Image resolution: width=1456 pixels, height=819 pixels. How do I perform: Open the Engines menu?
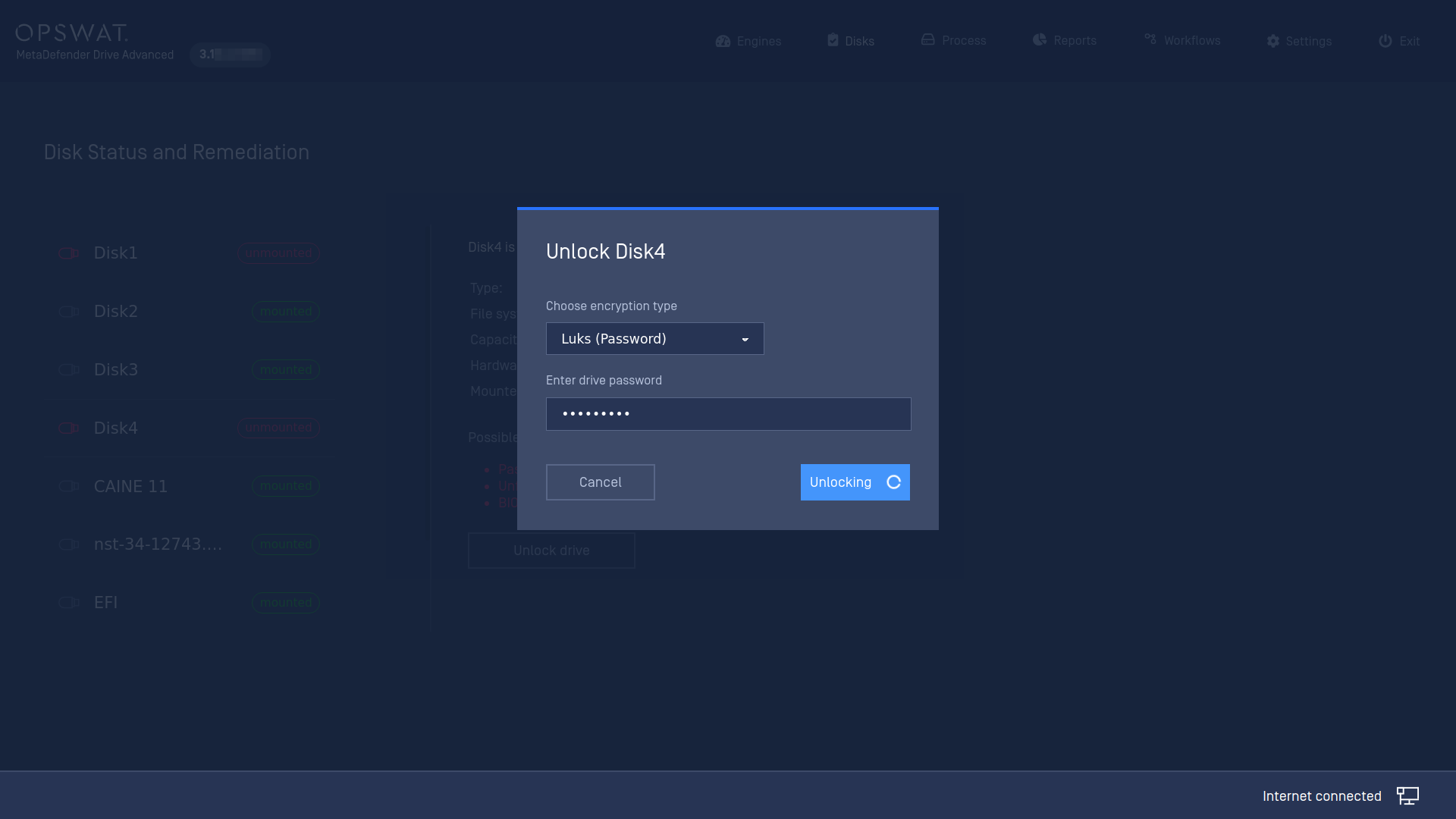tap(748, 41)
